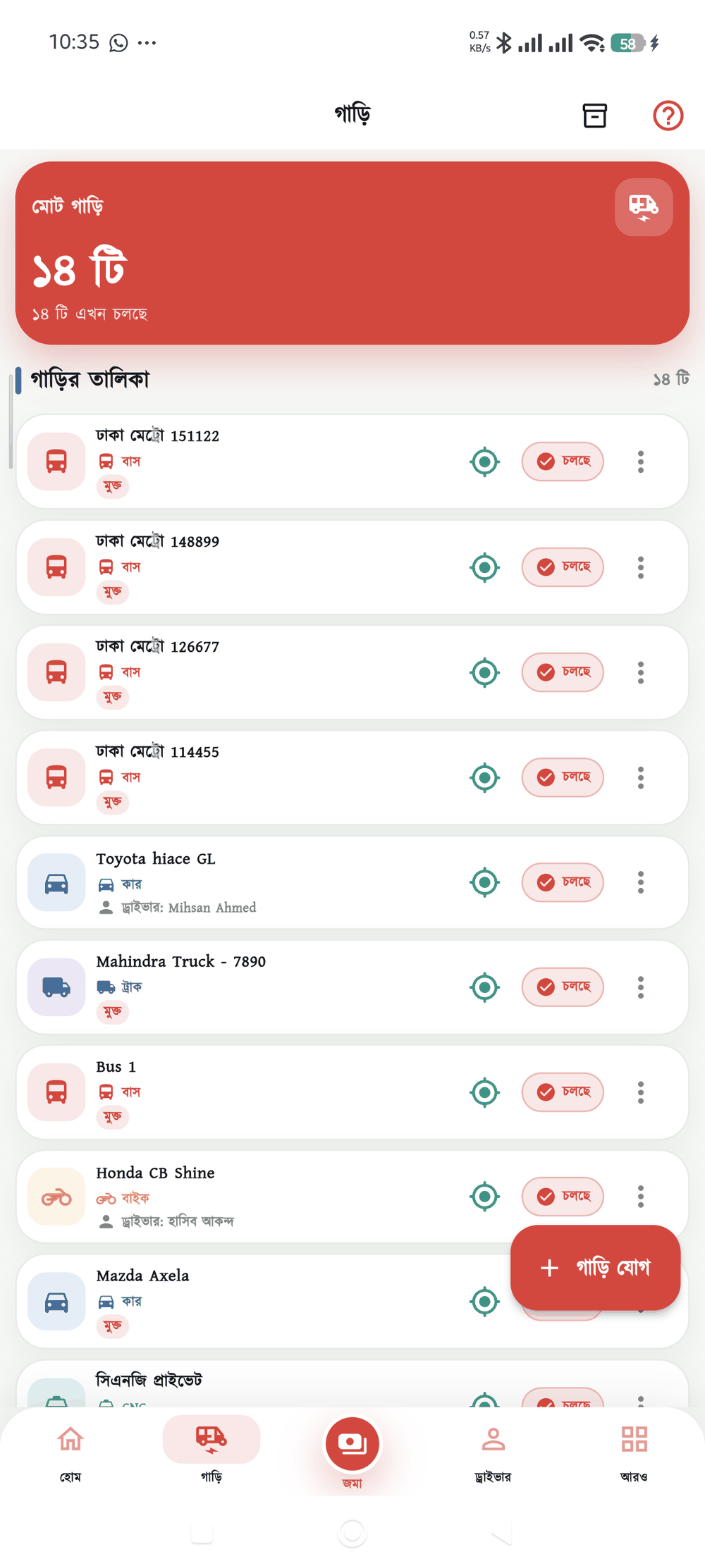Image resolution: width=705 pixels, height=1568 pixels.
Task: Click the Mazda Axela location target icon
Action: coord(484,1302)
